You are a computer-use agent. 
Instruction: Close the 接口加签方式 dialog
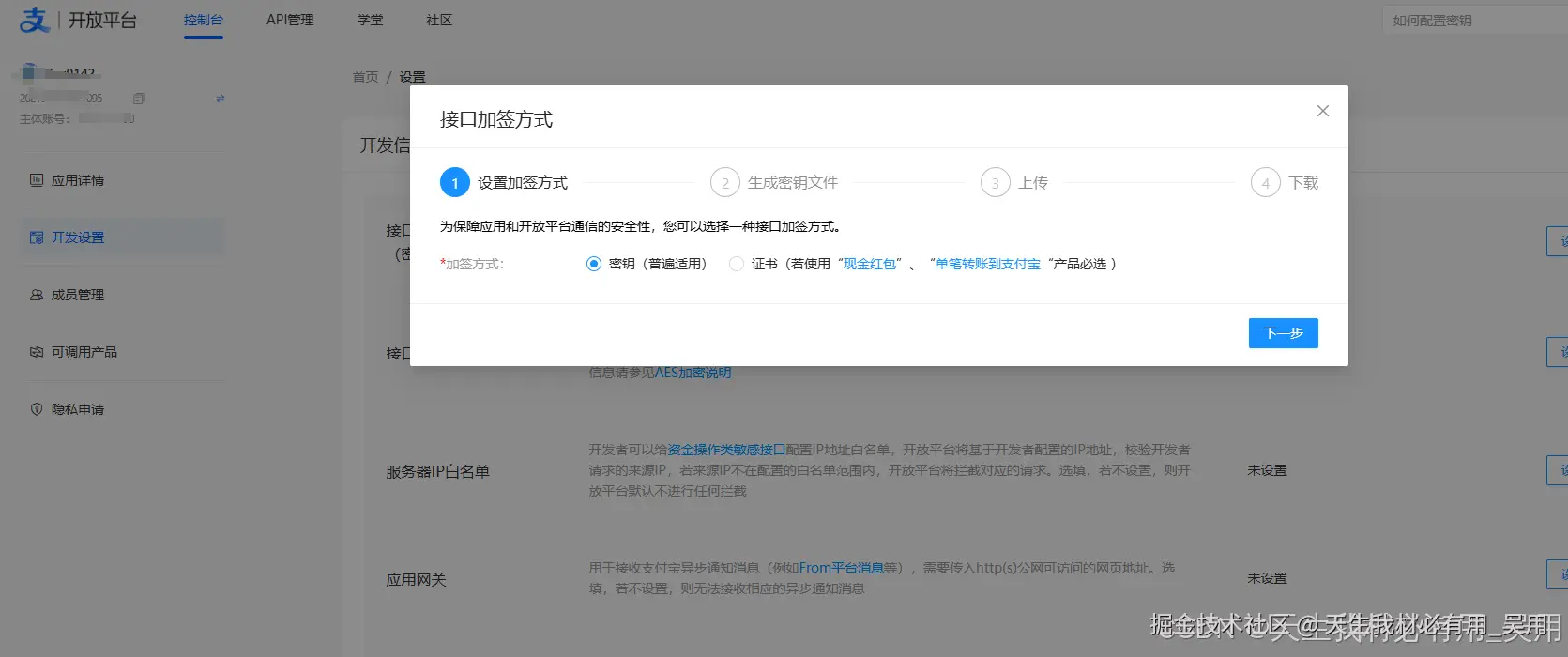[x=1323, y=111]
